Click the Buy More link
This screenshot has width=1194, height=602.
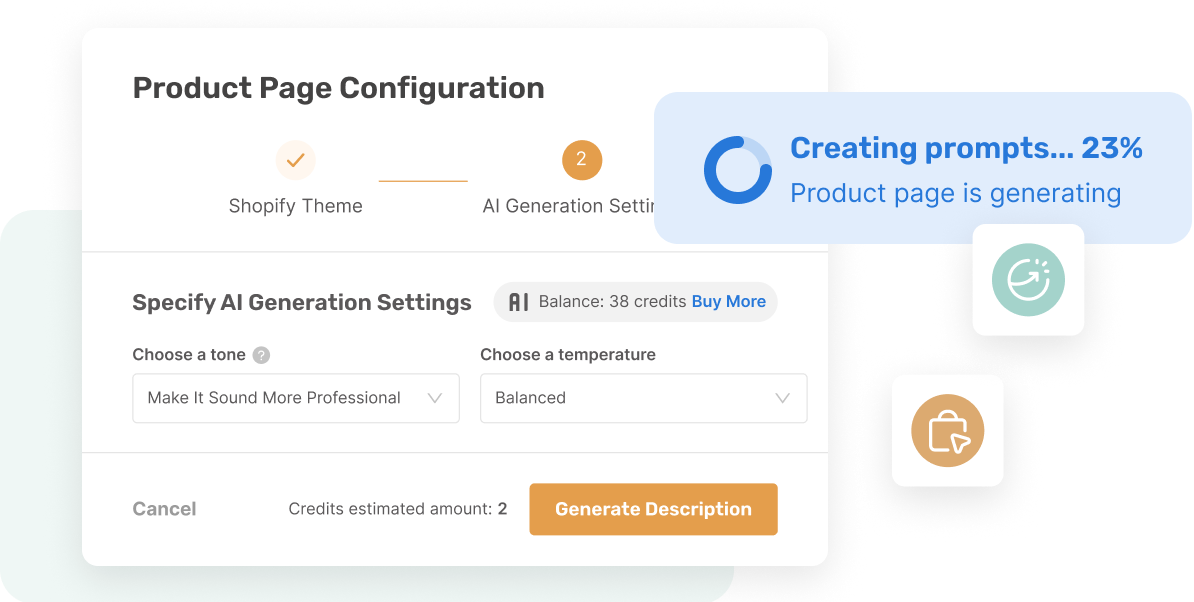(x=728, y=301)
